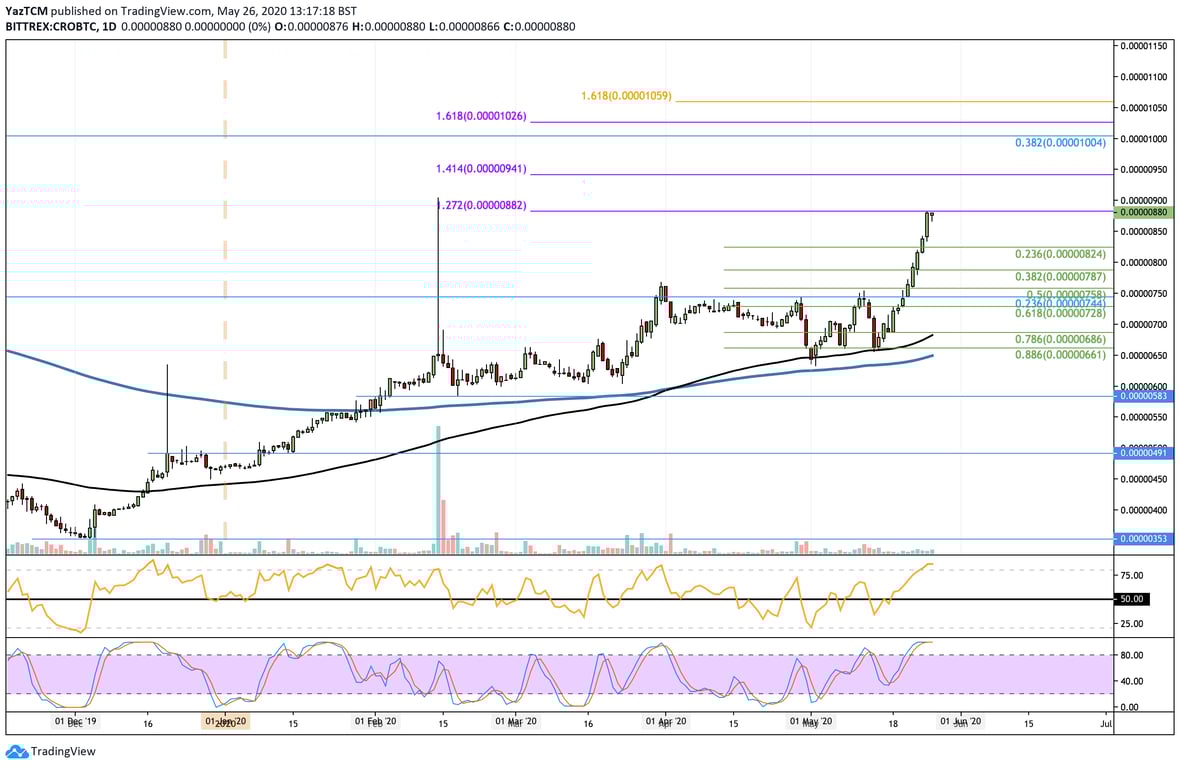This screenshot has height=768, width=1180.
Task: Select the green 0.236(0.00000824) Fibonacci label
Action: (x=1060, y=255)
